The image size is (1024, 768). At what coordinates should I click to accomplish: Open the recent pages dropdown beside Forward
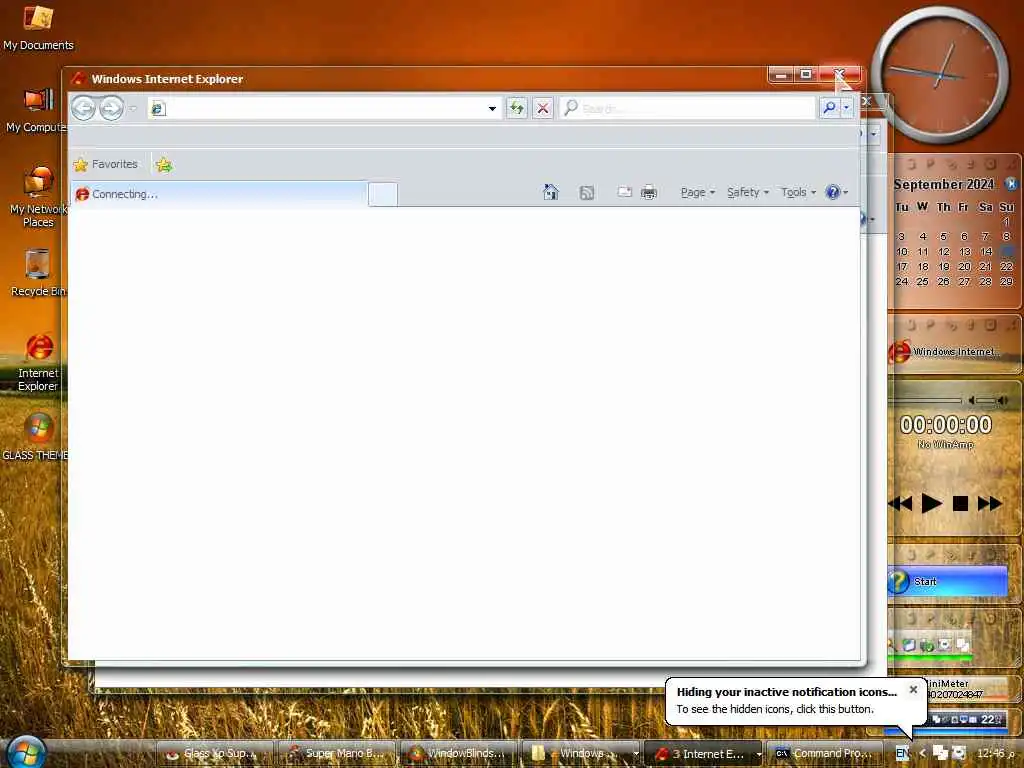(133, 108)
